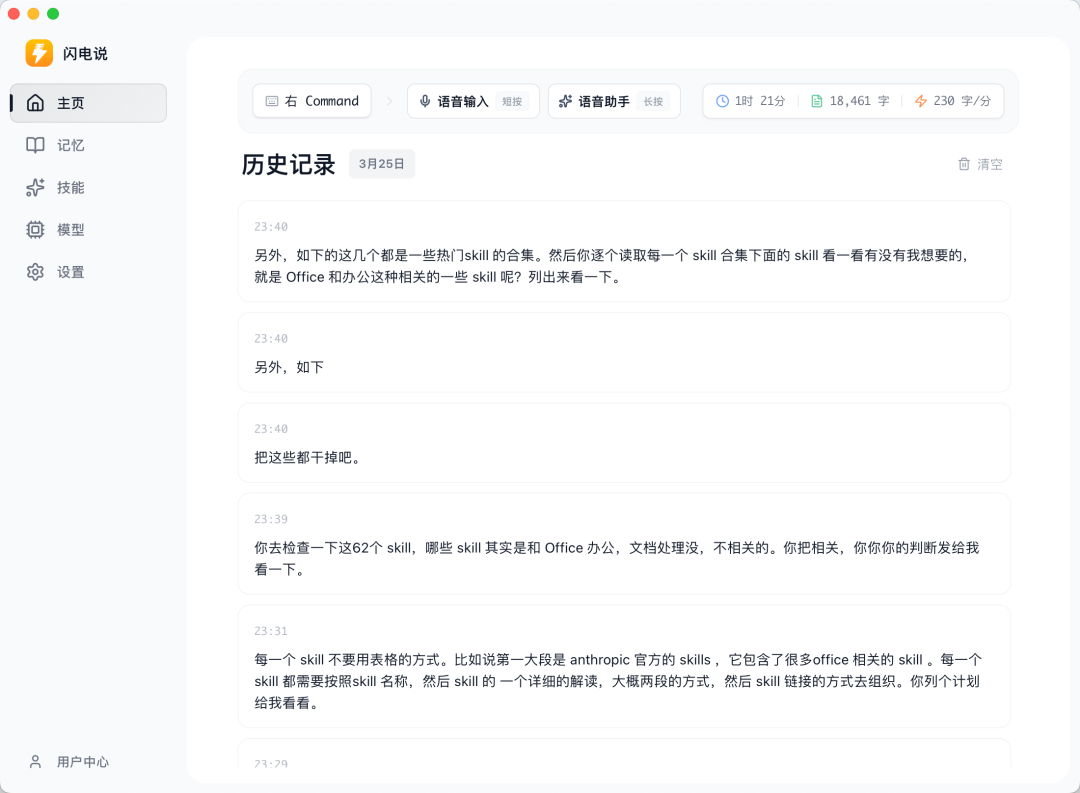Click the 23:40 message card 把这些都干掉吧

coord(624,443)
